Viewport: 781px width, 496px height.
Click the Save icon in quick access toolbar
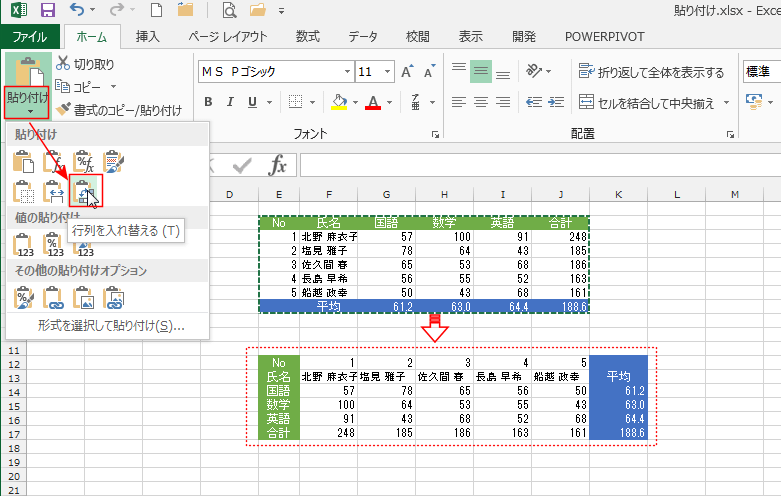coord(47,12)
